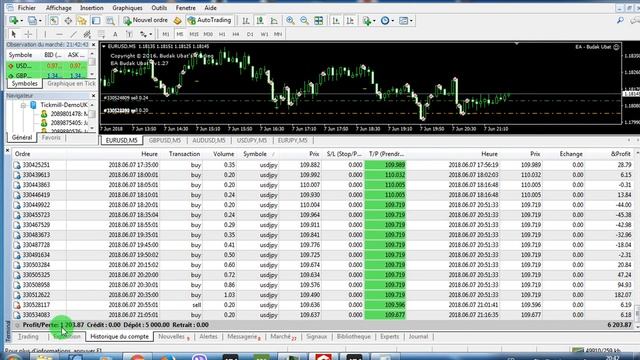Screen dimensions: 640x360
Task: Toggle the Terminal panel icon
Action: [x=96, y=20]
